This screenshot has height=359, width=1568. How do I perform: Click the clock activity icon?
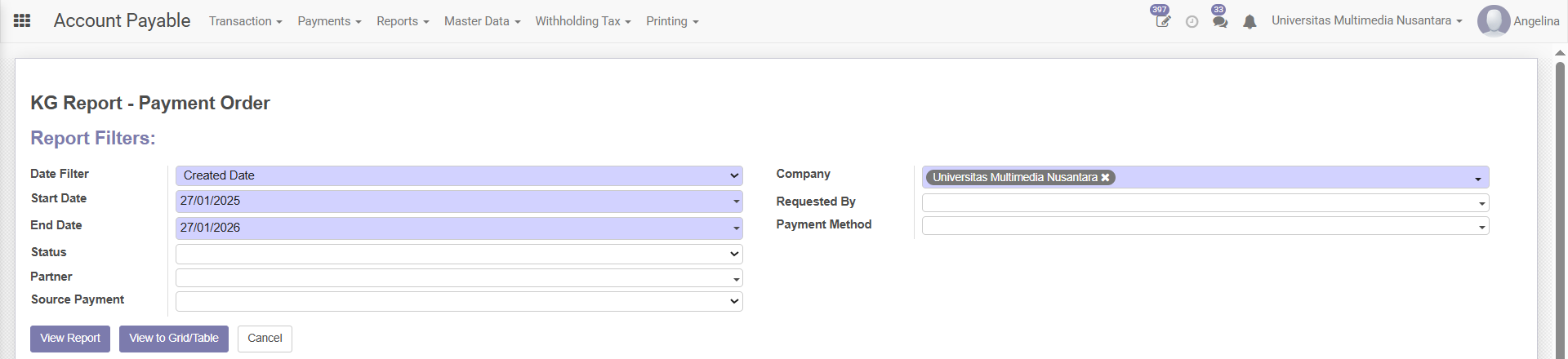click(x=1192, y=22)
